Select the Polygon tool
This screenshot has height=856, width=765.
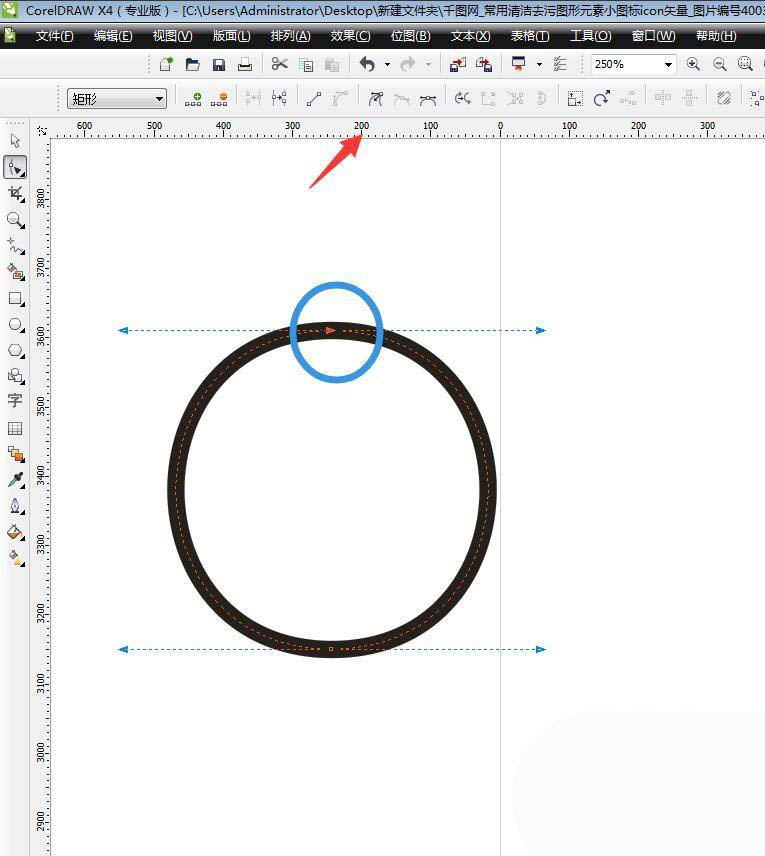coord(15,350)
